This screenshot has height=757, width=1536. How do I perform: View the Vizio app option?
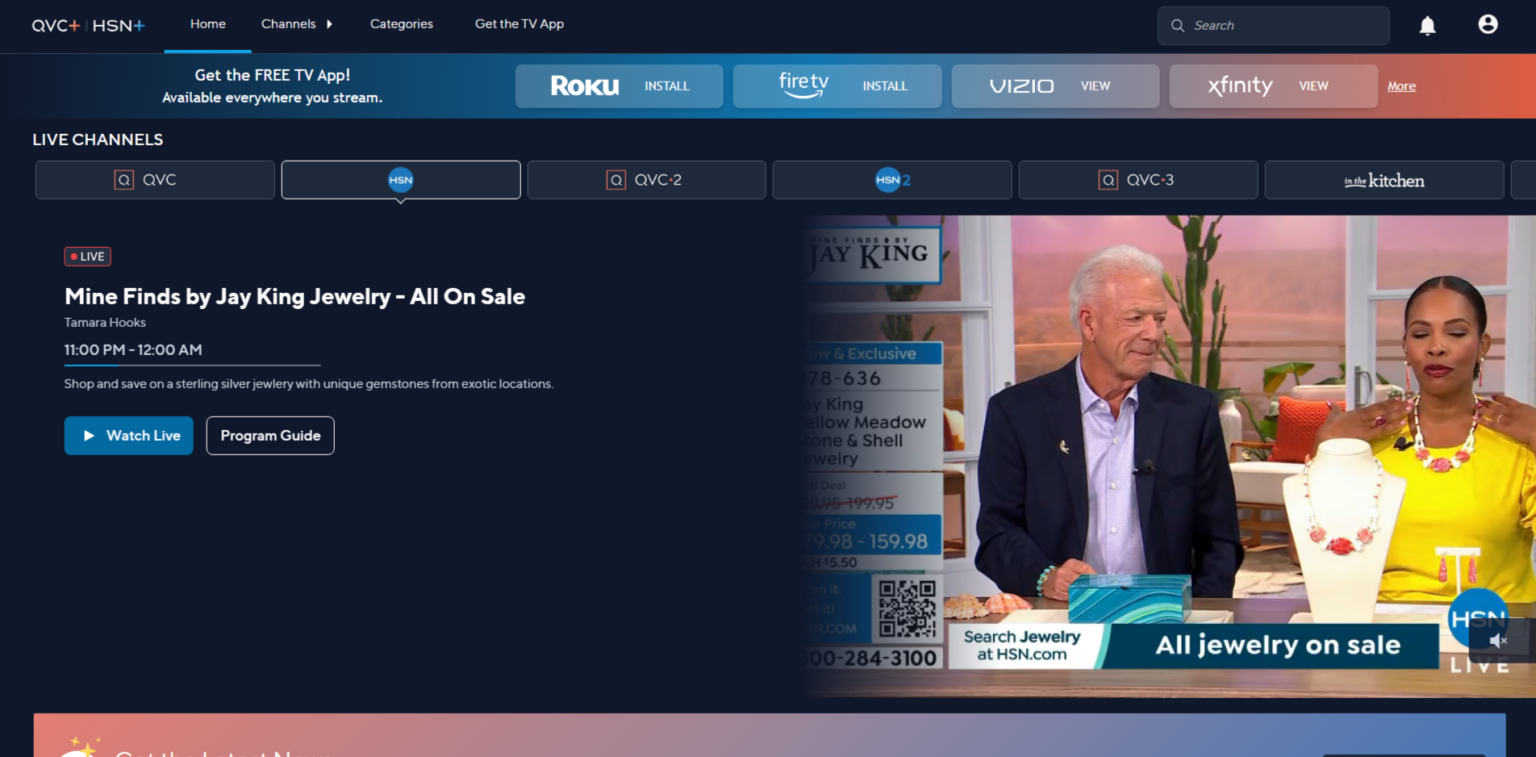click(x=1055, y=86)
